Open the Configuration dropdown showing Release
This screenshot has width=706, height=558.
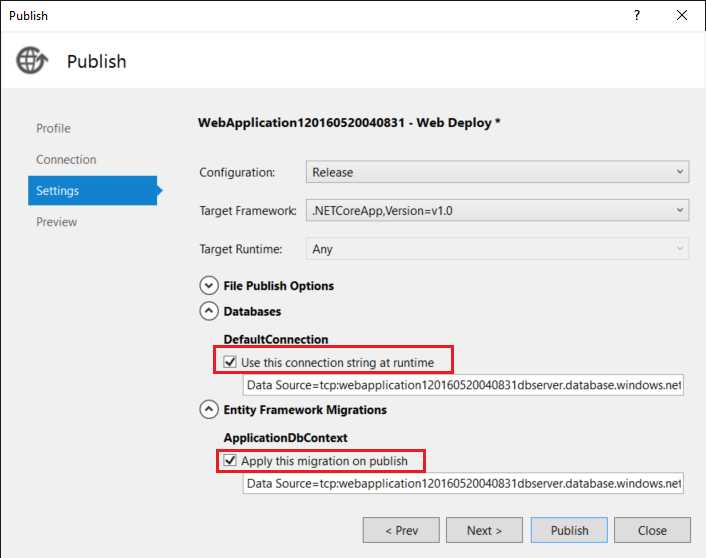pyautogui.click(x=497, y=172)
